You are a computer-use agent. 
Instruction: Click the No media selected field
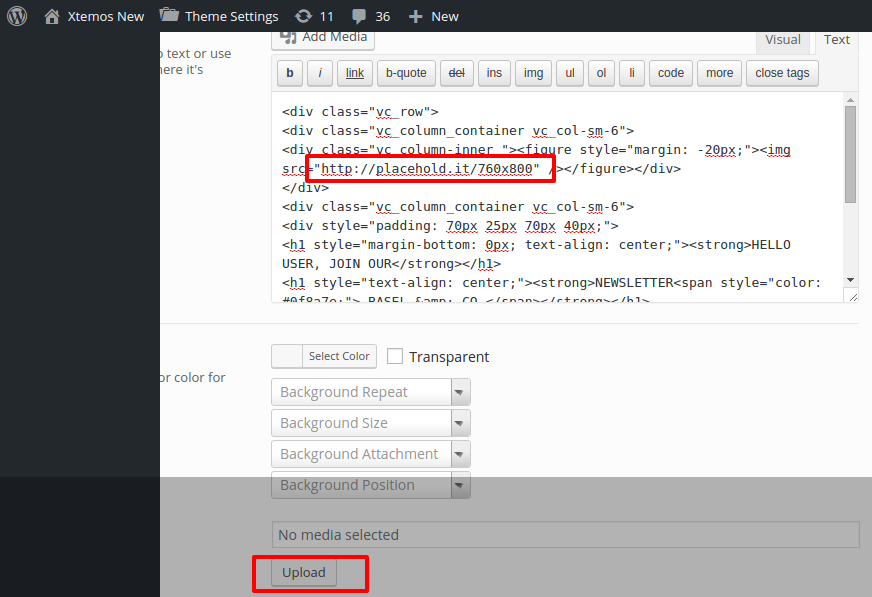pos(565,535)
